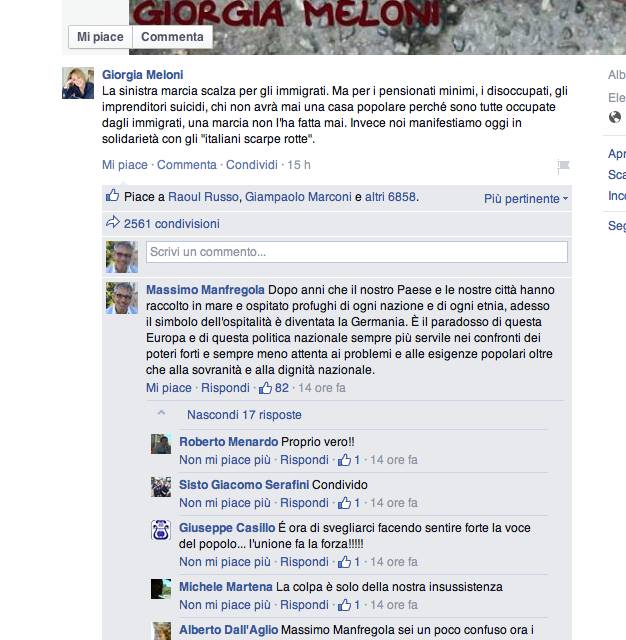Click Condividi under Giorgia Meloni's post
The width and height of the screenshot is (626, 640).
[252, 165]
